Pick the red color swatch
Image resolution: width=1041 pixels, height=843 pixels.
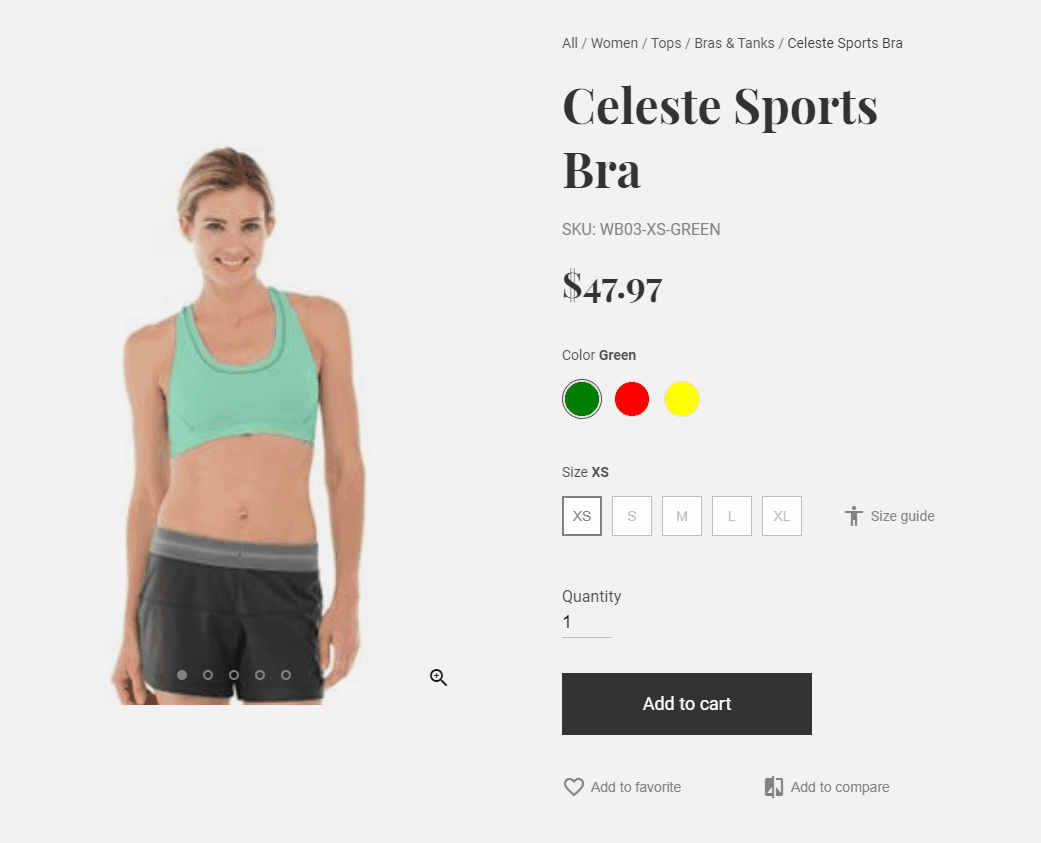tap(631, 399)
